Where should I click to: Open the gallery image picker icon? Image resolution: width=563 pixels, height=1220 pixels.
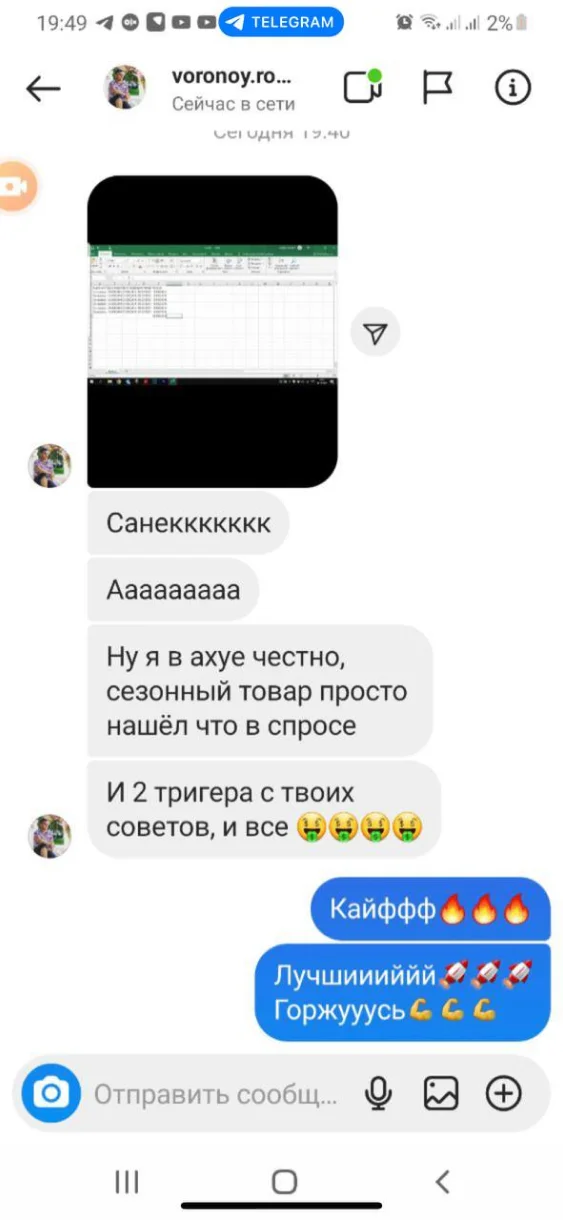(x=440, y=1095)
